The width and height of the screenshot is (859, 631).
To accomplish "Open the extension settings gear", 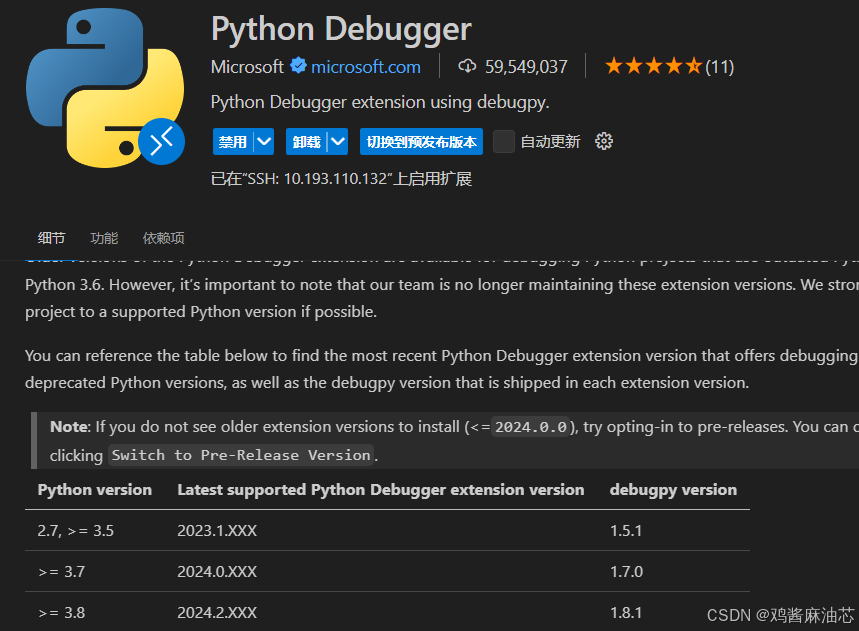I will click(604, 141).
